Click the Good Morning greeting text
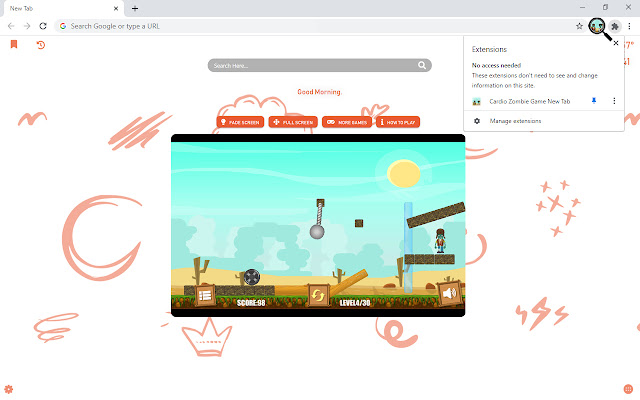 [x=319, y=92]
